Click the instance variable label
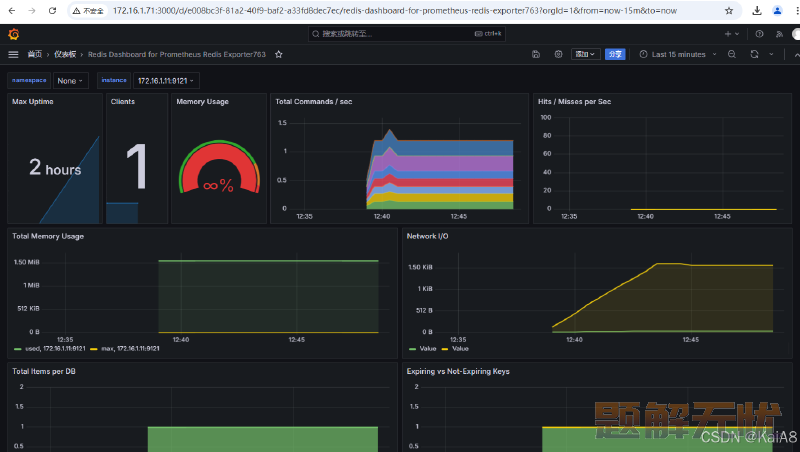Viewport: 800px width, 452px height. [114, 81]
